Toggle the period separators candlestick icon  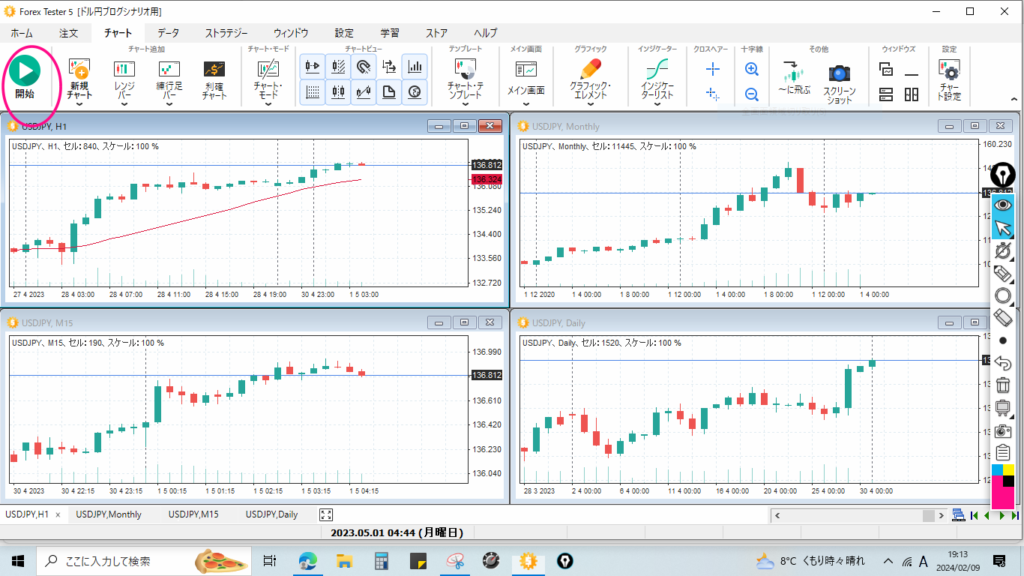pos(338,92)
